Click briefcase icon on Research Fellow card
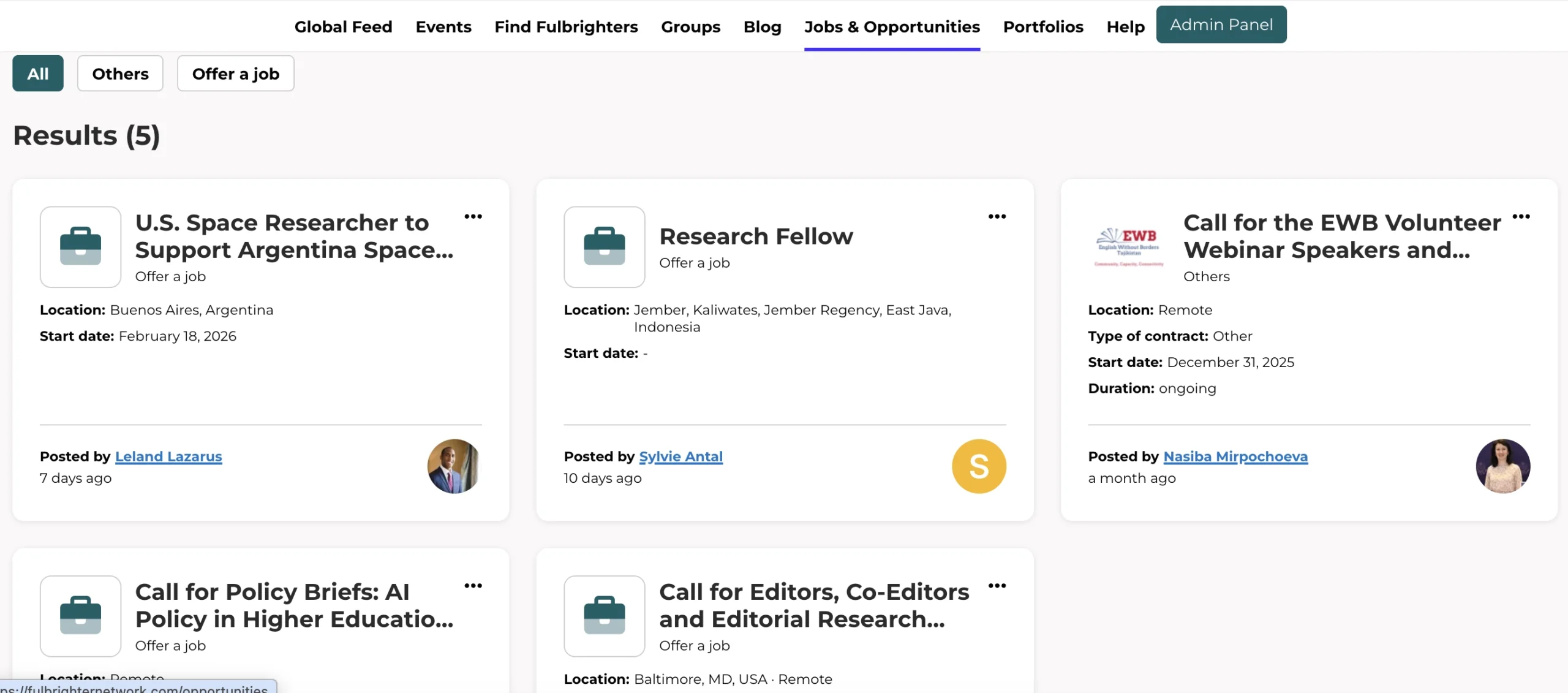This screenshot has height=693, width=1568. (604, 246)
